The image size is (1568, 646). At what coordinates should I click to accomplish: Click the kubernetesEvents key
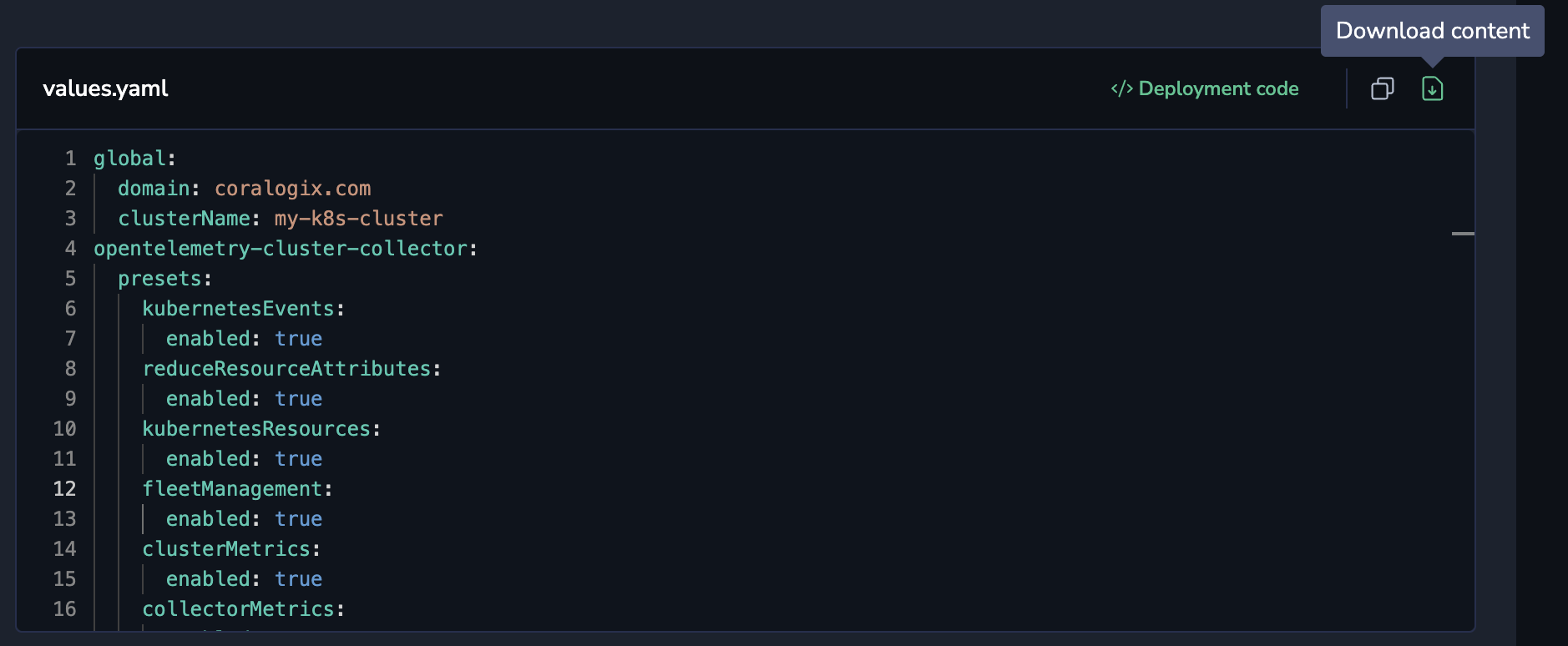coord(238,309)
